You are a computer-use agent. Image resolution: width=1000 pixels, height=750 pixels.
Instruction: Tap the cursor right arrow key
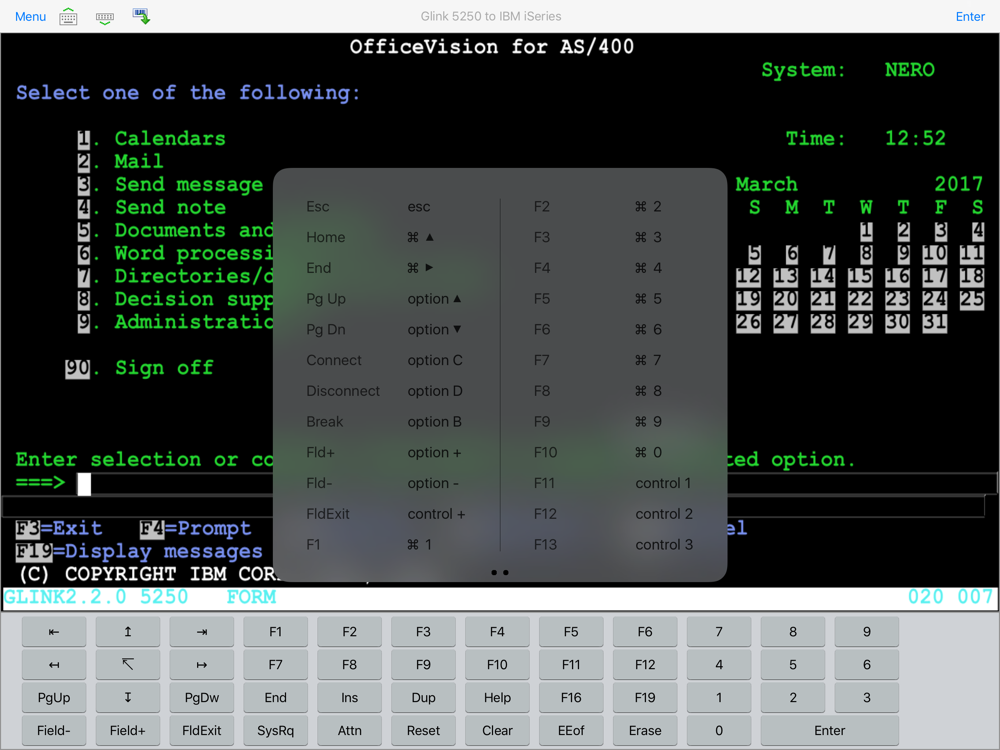click(x=202, y=665)
